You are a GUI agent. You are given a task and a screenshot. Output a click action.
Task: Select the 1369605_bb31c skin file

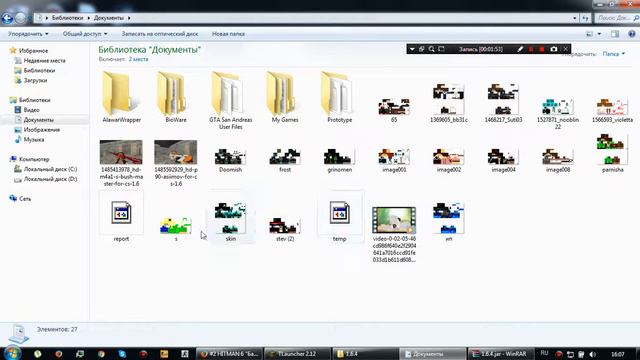pyautogui.click(x=449, y=103)
